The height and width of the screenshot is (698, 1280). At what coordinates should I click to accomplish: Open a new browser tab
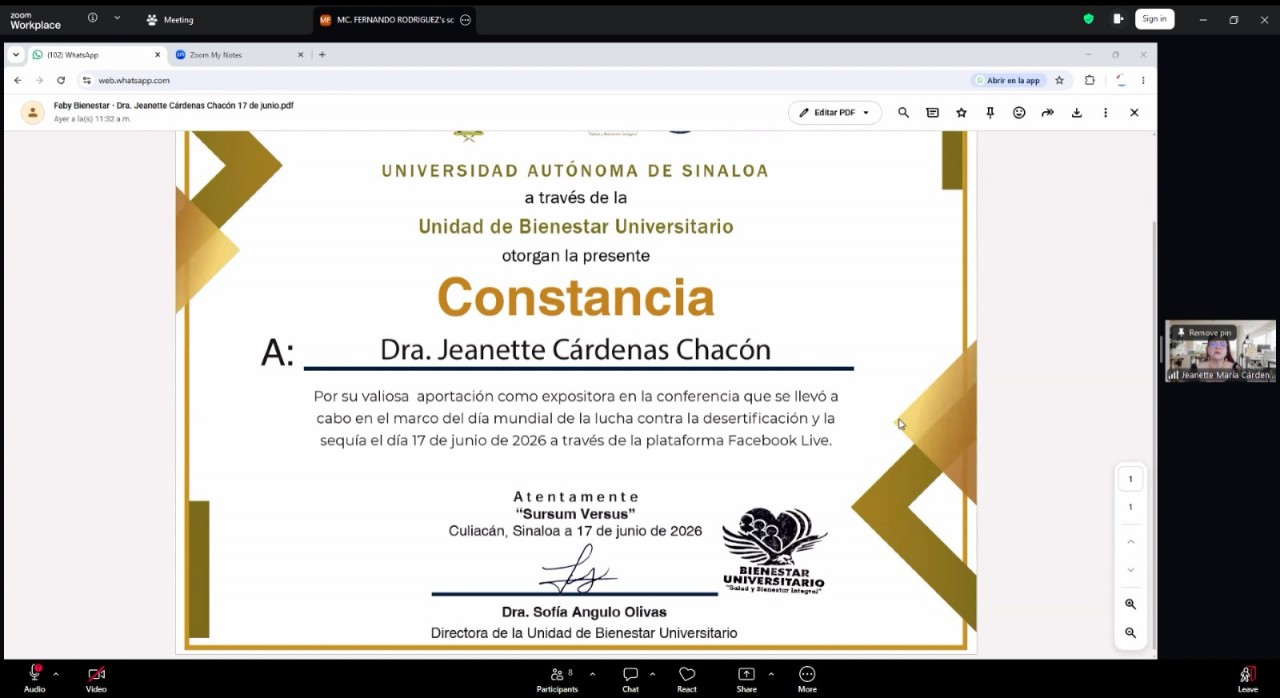(322, 55)
